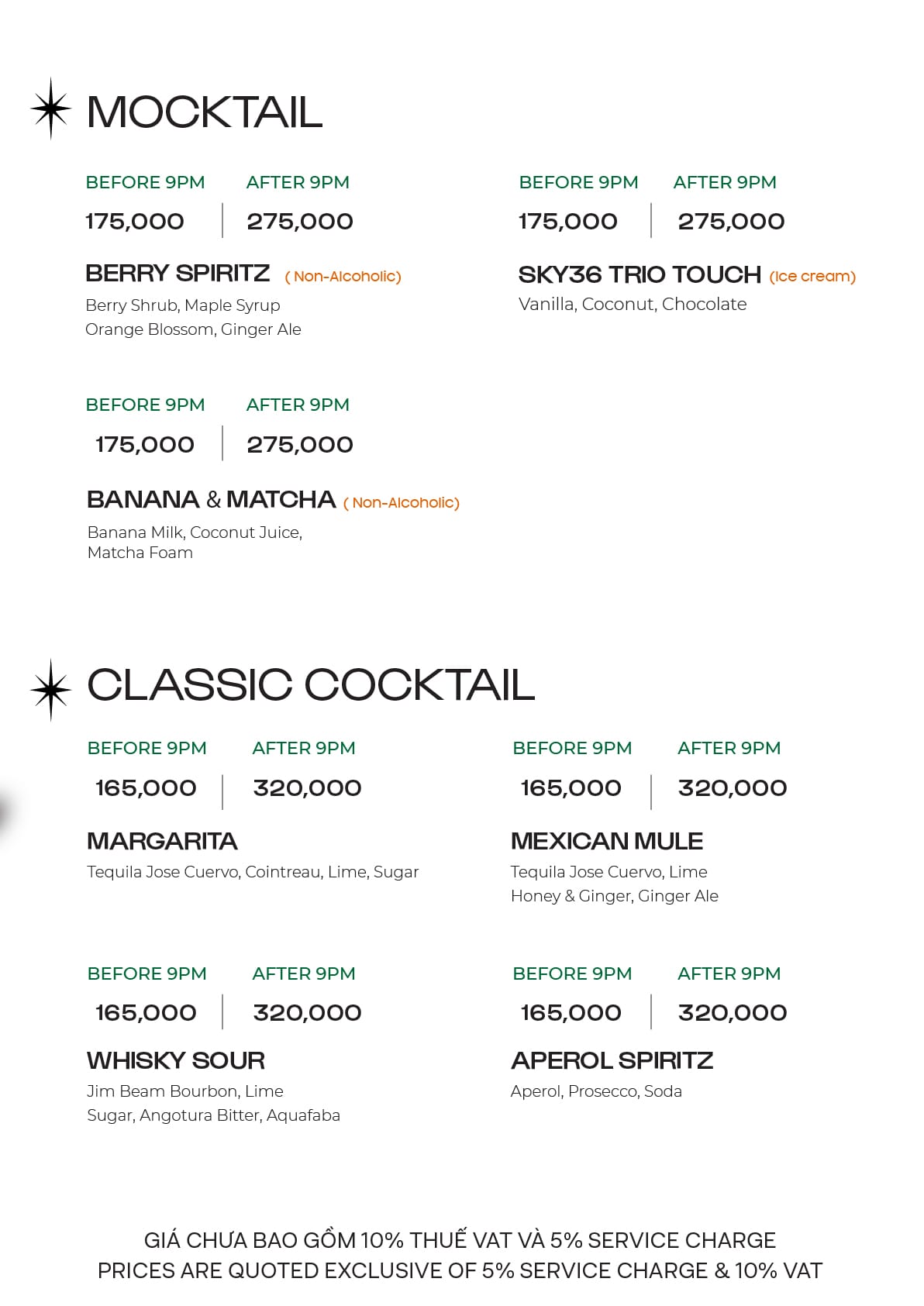Click the Non-Alcoholic tag beside Banana & Matcha
Image resolution: width=924 pixels, height=1306 pixels.
click(402, 503)
